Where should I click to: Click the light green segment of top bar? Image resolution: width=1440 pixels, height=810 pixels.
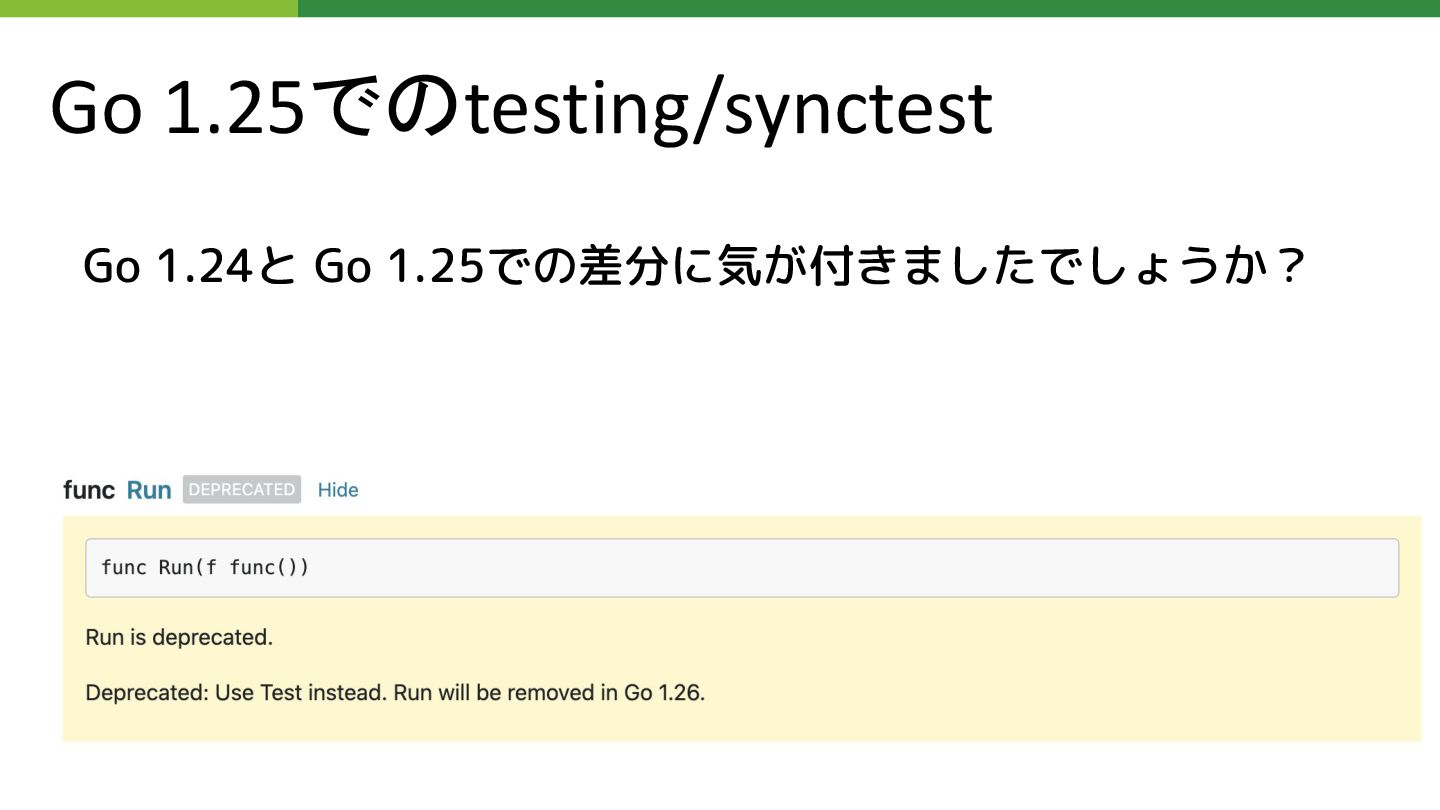click(x=148, y=8)
